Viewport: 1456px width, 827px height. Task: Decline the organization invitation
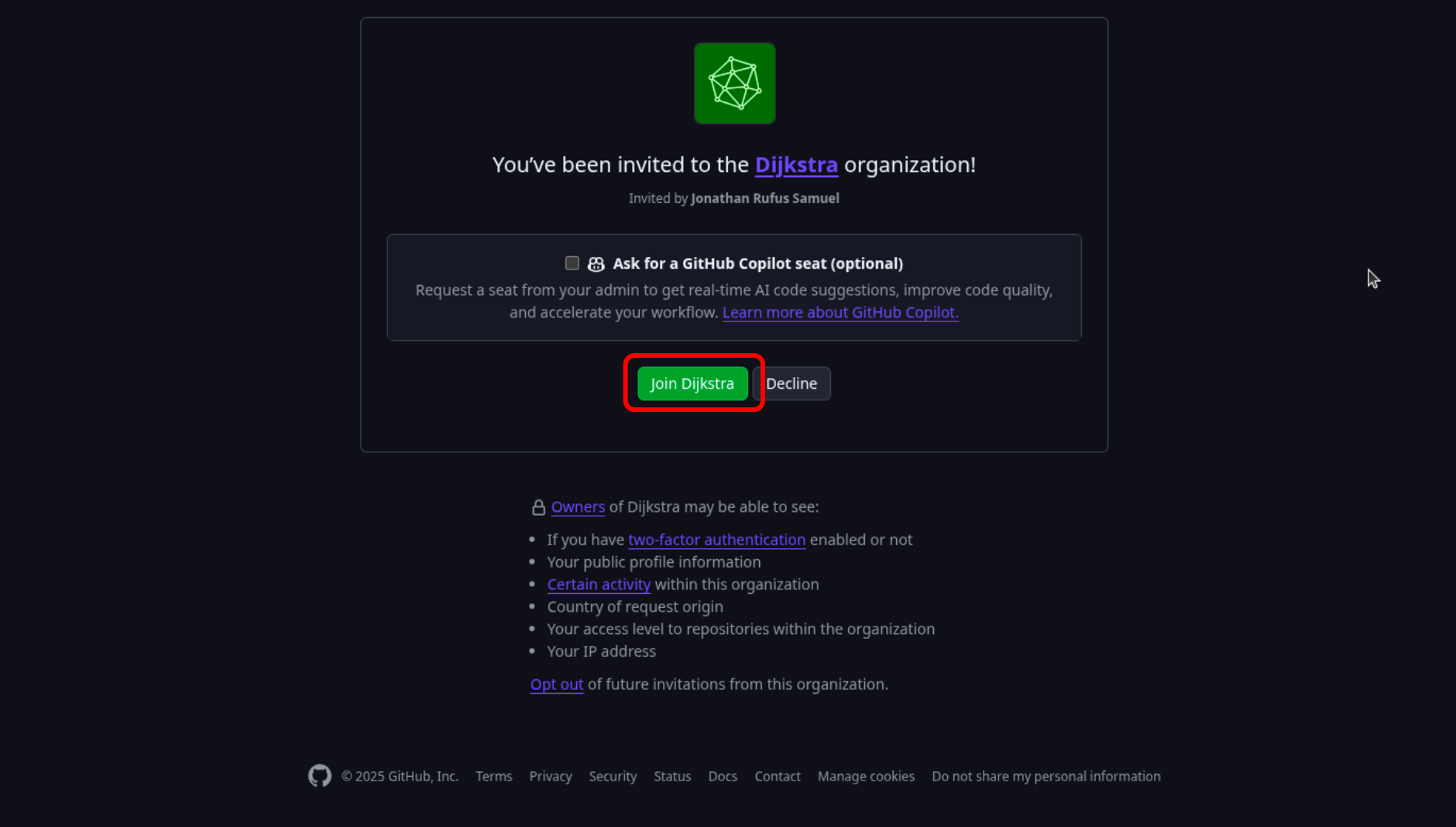[792, 383]
